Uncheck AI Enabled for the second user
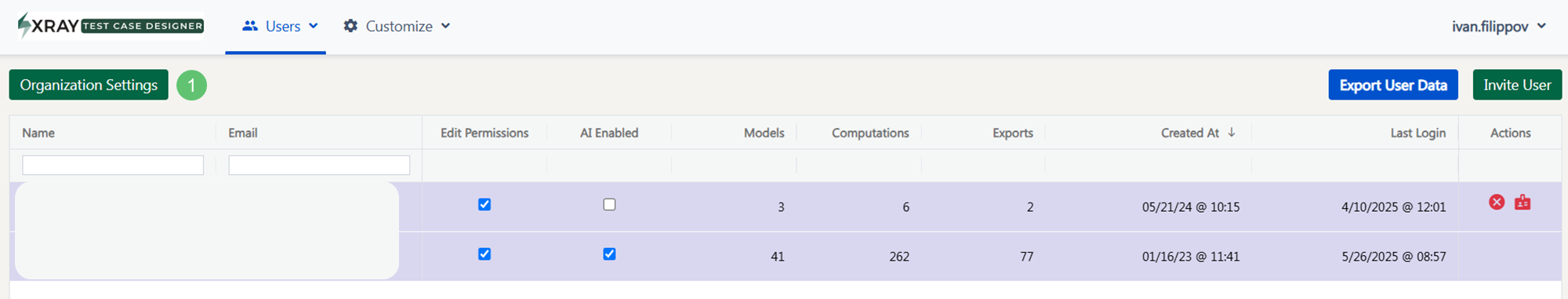Screen dimensions: 1568x299 [x=609, y=254]
